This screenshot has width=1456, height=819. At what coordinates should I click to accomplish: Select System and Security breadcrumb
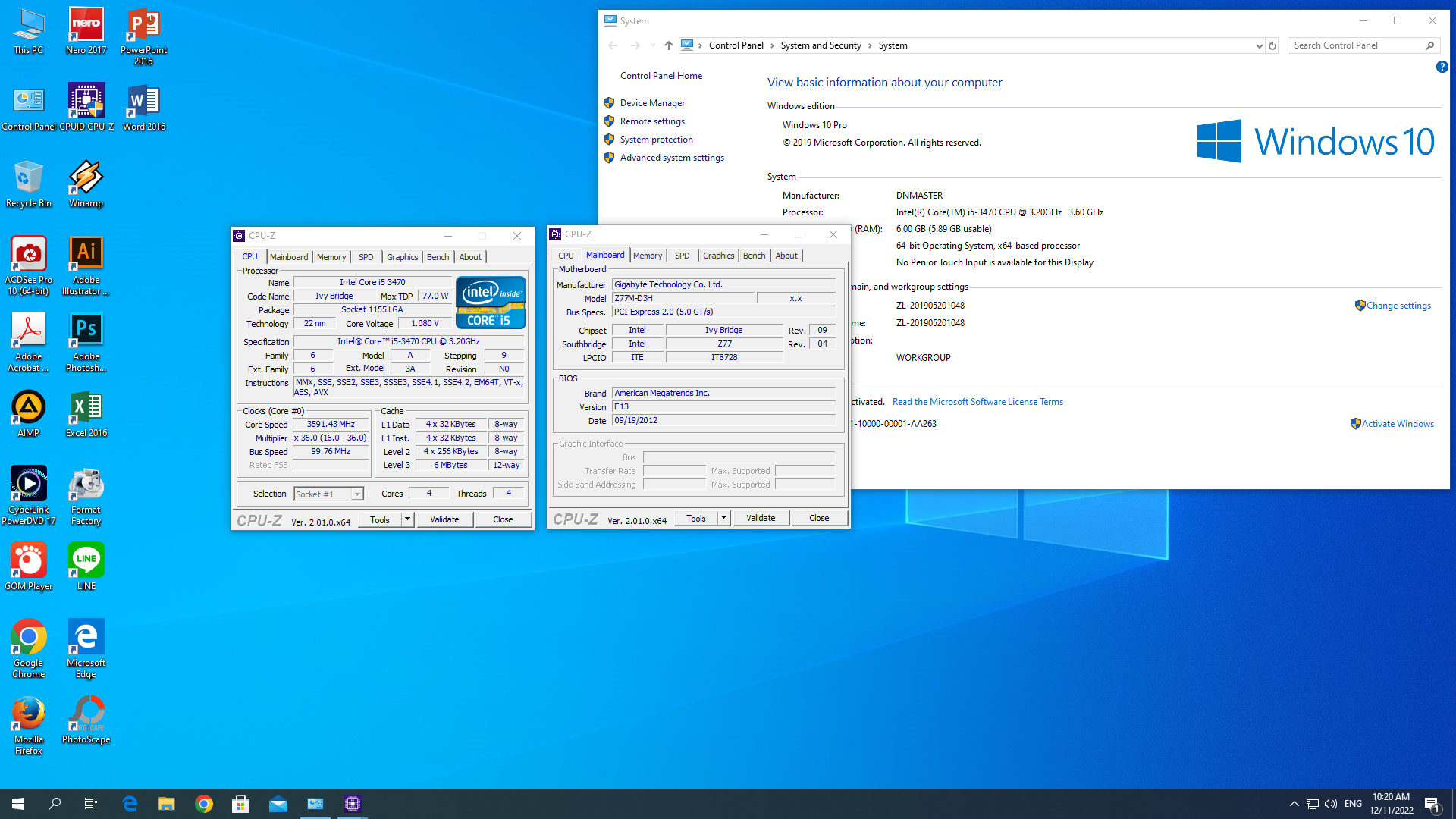tap(821, 45)
